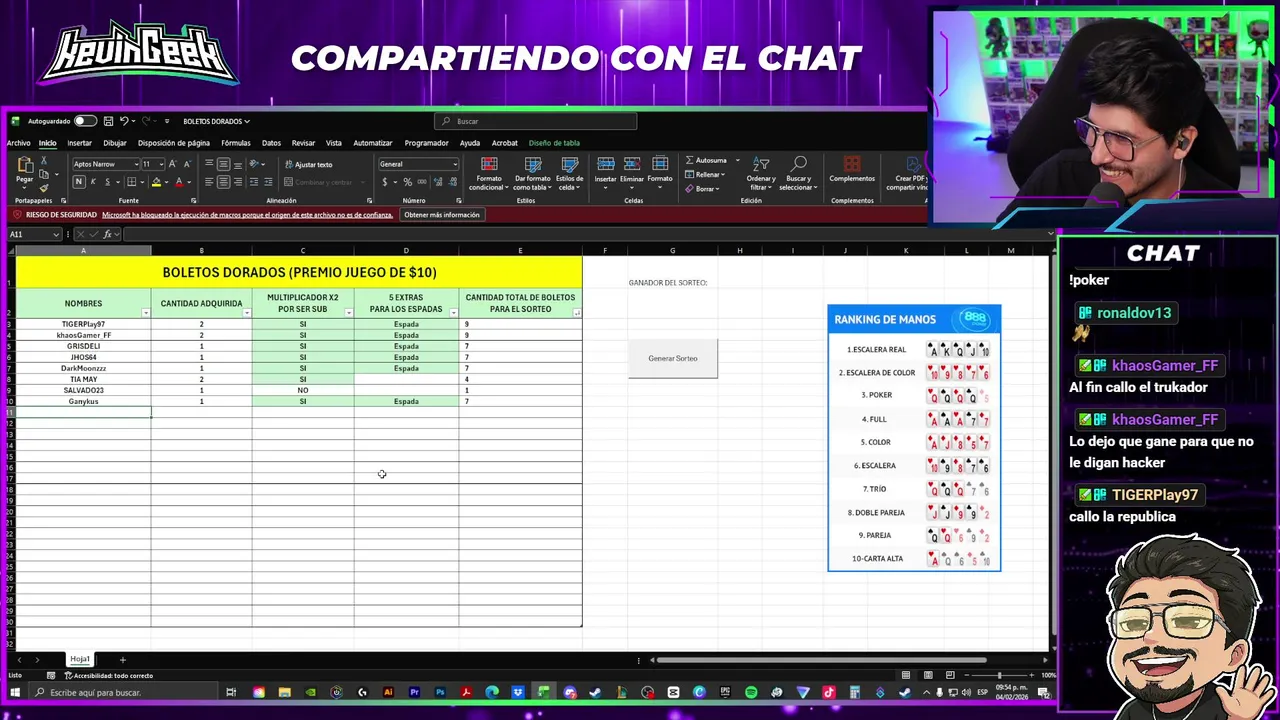Open the Archivo tab
The height and width of the screenshot is (720, 1280).
tap(19, 143)
